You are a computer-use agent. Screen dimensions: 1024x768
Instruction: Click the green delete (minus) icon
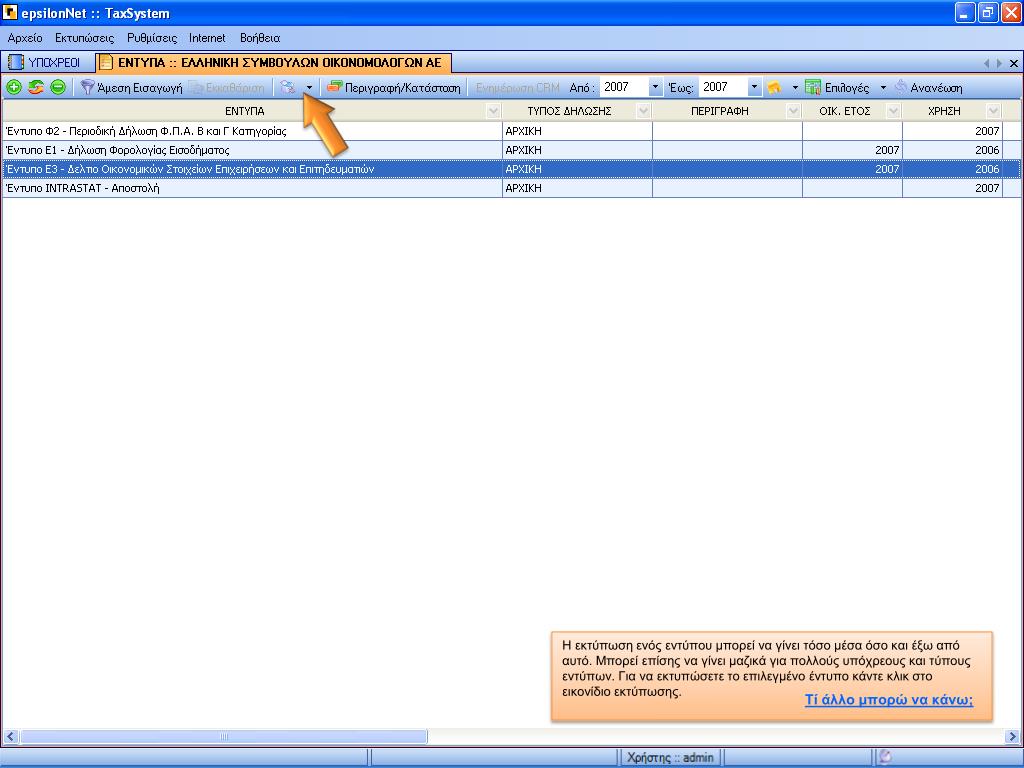click(57, 87)
